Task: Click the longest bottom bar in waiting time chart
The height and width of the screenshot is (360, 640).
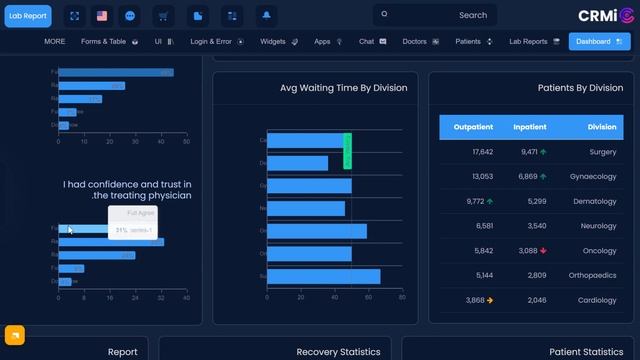Action: coord(324,276)
